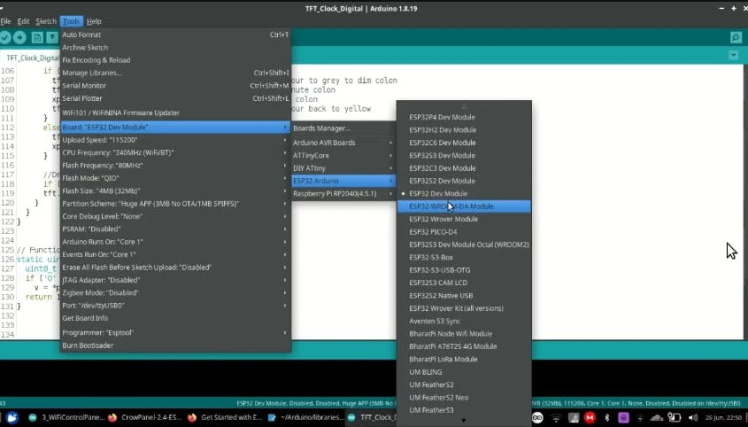Click the Bluetooth icon in system tray
This screenshot has width=748, height=427.
pos(607,418)
